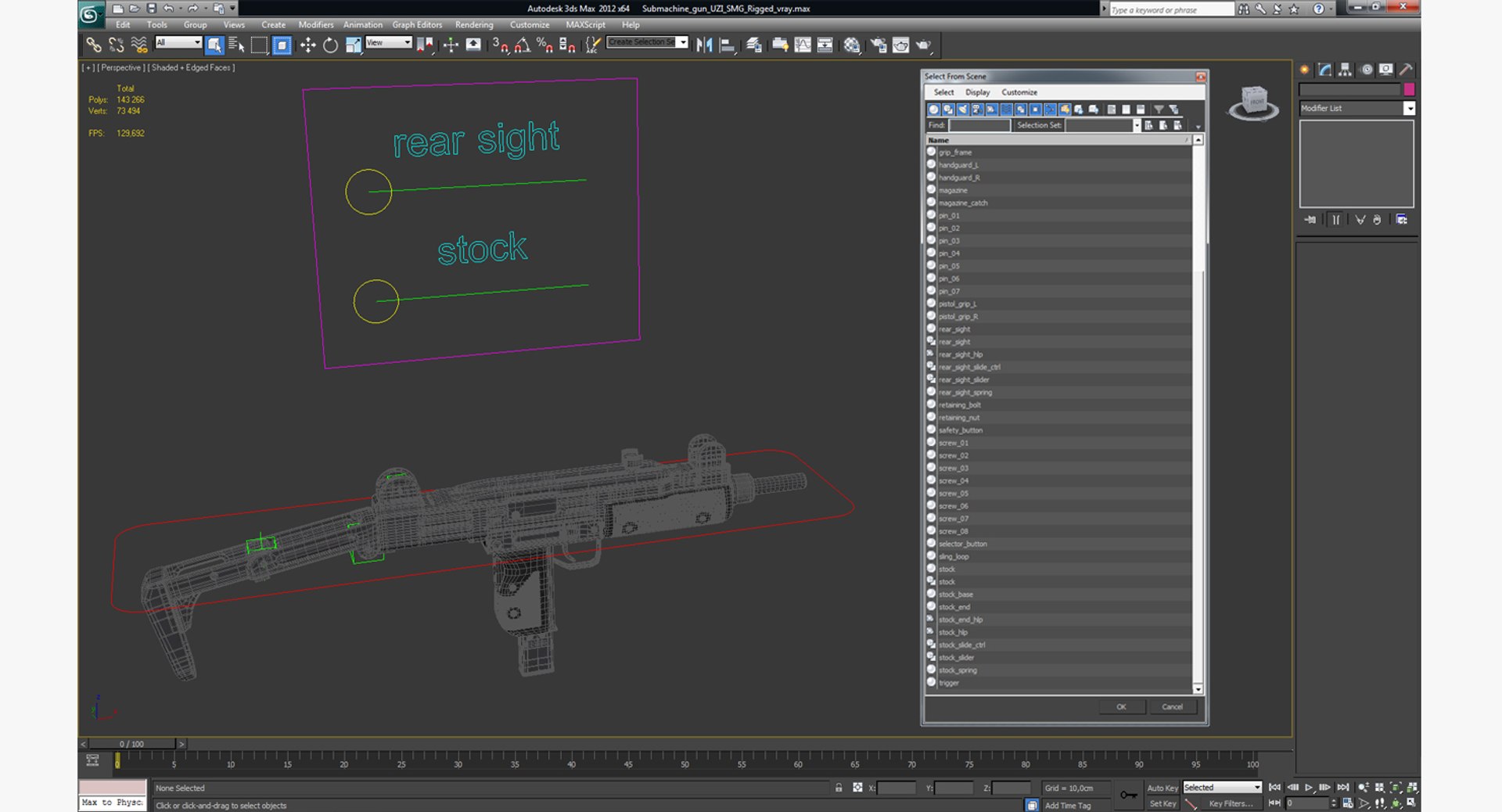Click the ViewCube Front face
This screenshot has width=1502, height=812.
pyautogui.click(x=1256, y=101)
